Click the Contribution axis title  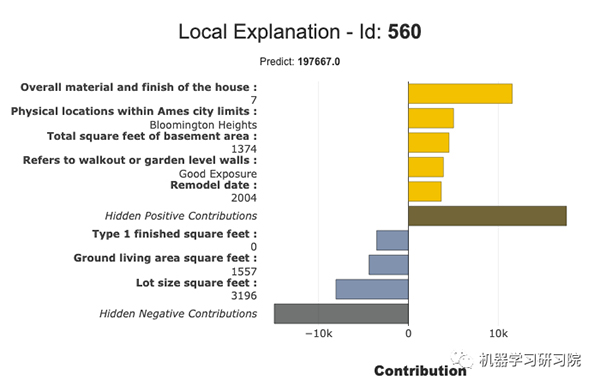420,371
